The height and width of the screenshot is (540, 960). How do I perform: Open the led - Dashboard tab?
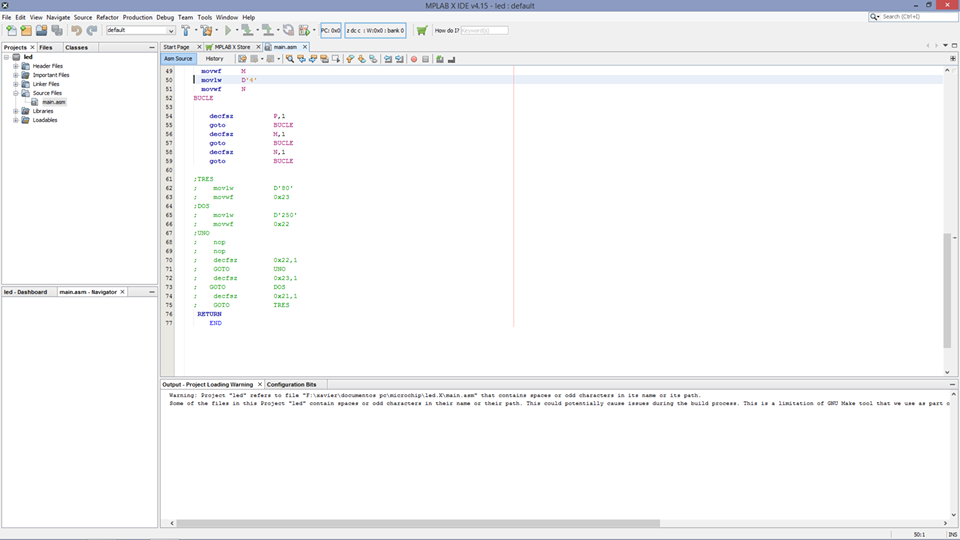26,292
